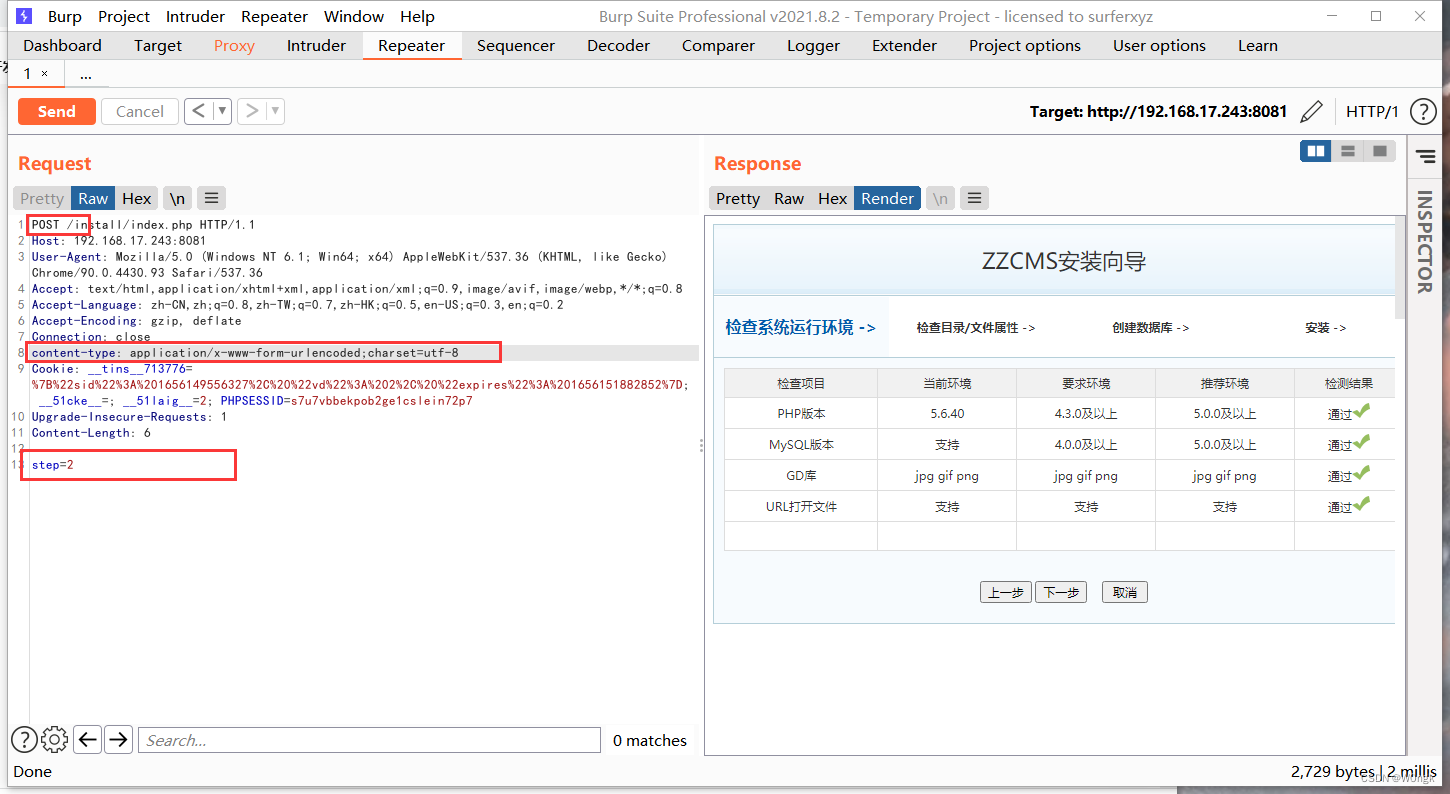
Task: Select top-bottom split layout icon
Action: 1348,151
